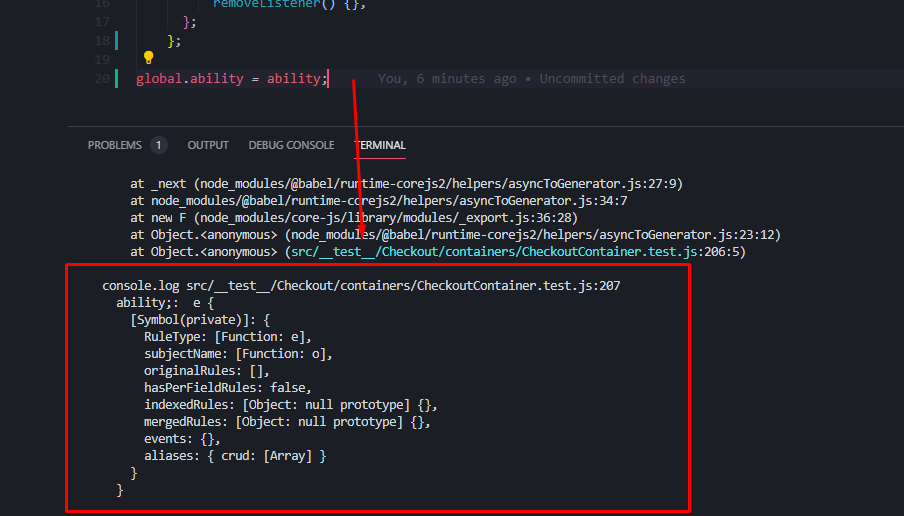This screenshot has width=904, height=516.
Task: Click the 'ability;: e {' output line
Action: (165, 303)
